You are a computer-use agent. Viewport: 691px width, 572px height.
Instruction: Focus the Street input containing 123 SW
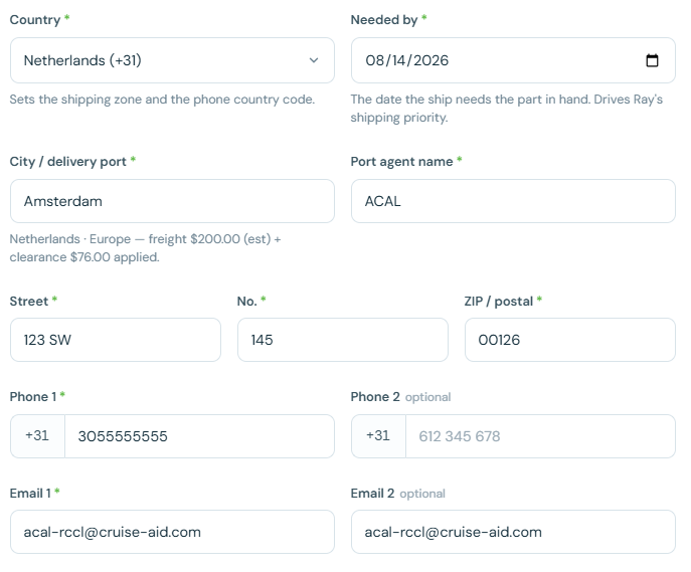click(x=115, y=340)
